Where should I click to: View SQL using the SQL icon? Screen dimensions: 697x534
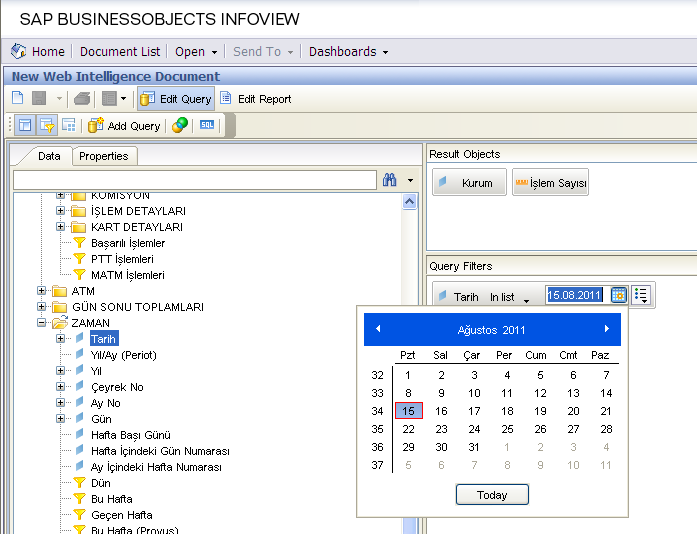pos(207,125)
